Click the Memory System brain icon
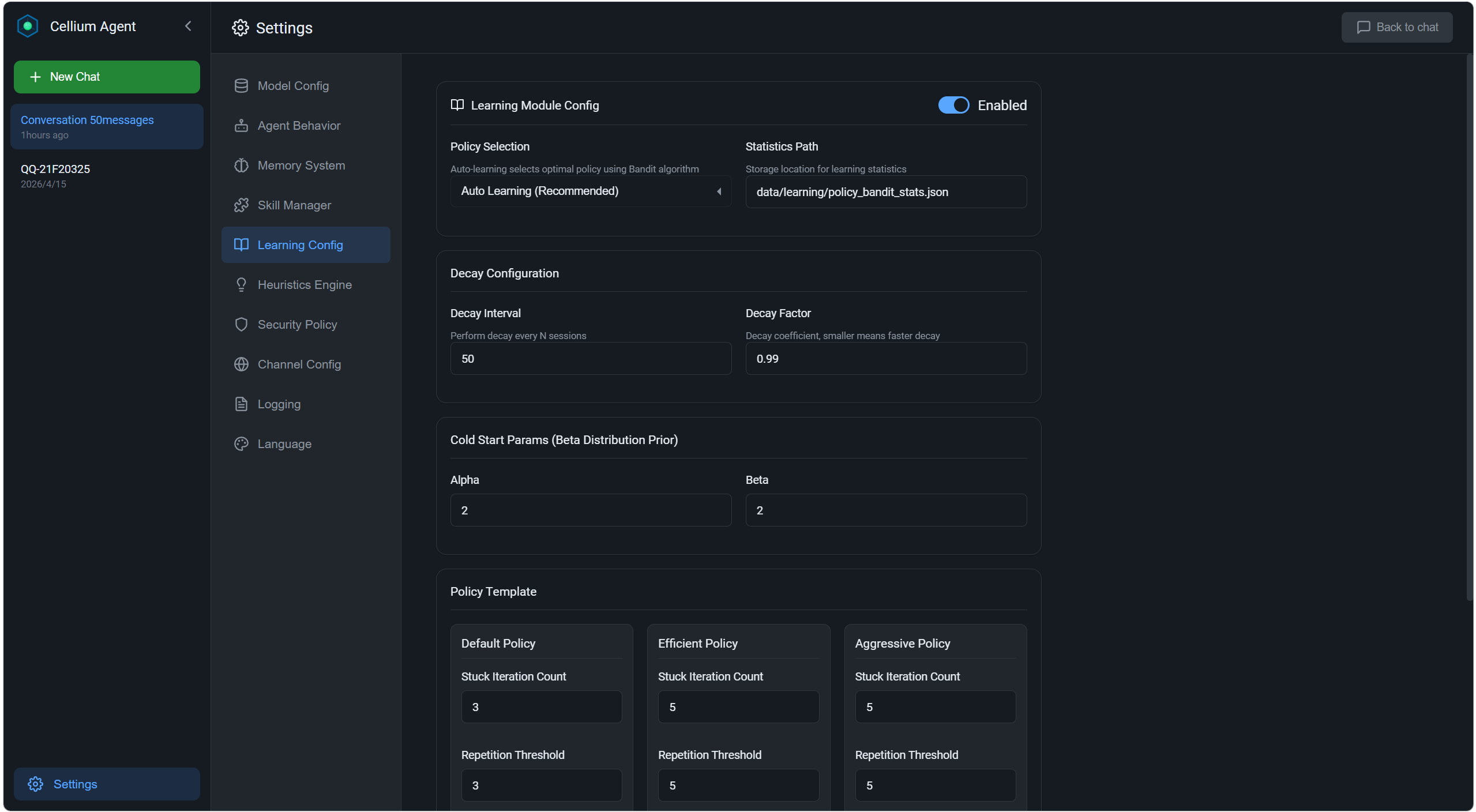1476x812 pixels. pyautogui.click(x=241, y=166)
